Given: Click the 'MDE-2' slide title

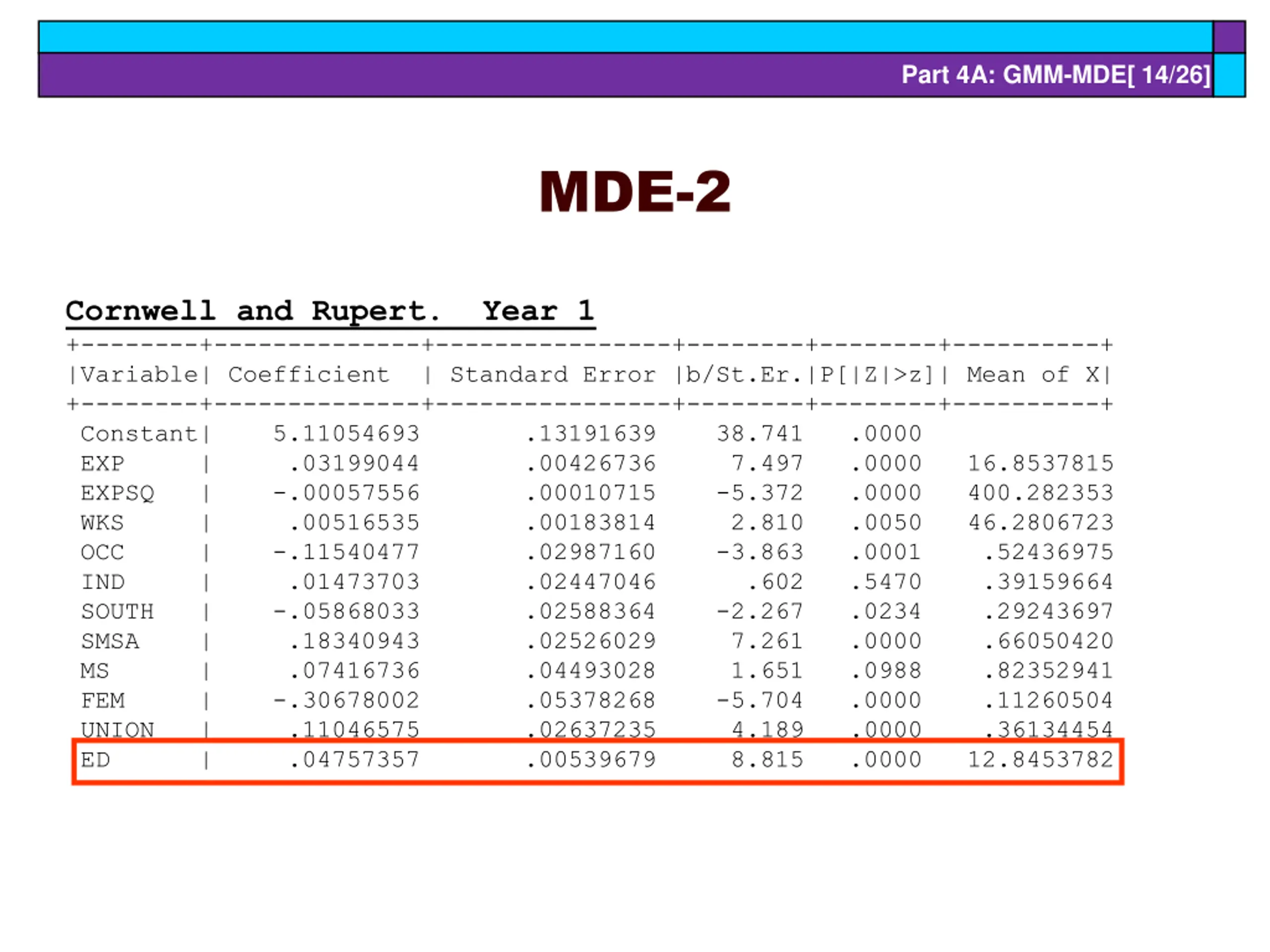Looking at the screenshot, I should (x=635, y=192).
